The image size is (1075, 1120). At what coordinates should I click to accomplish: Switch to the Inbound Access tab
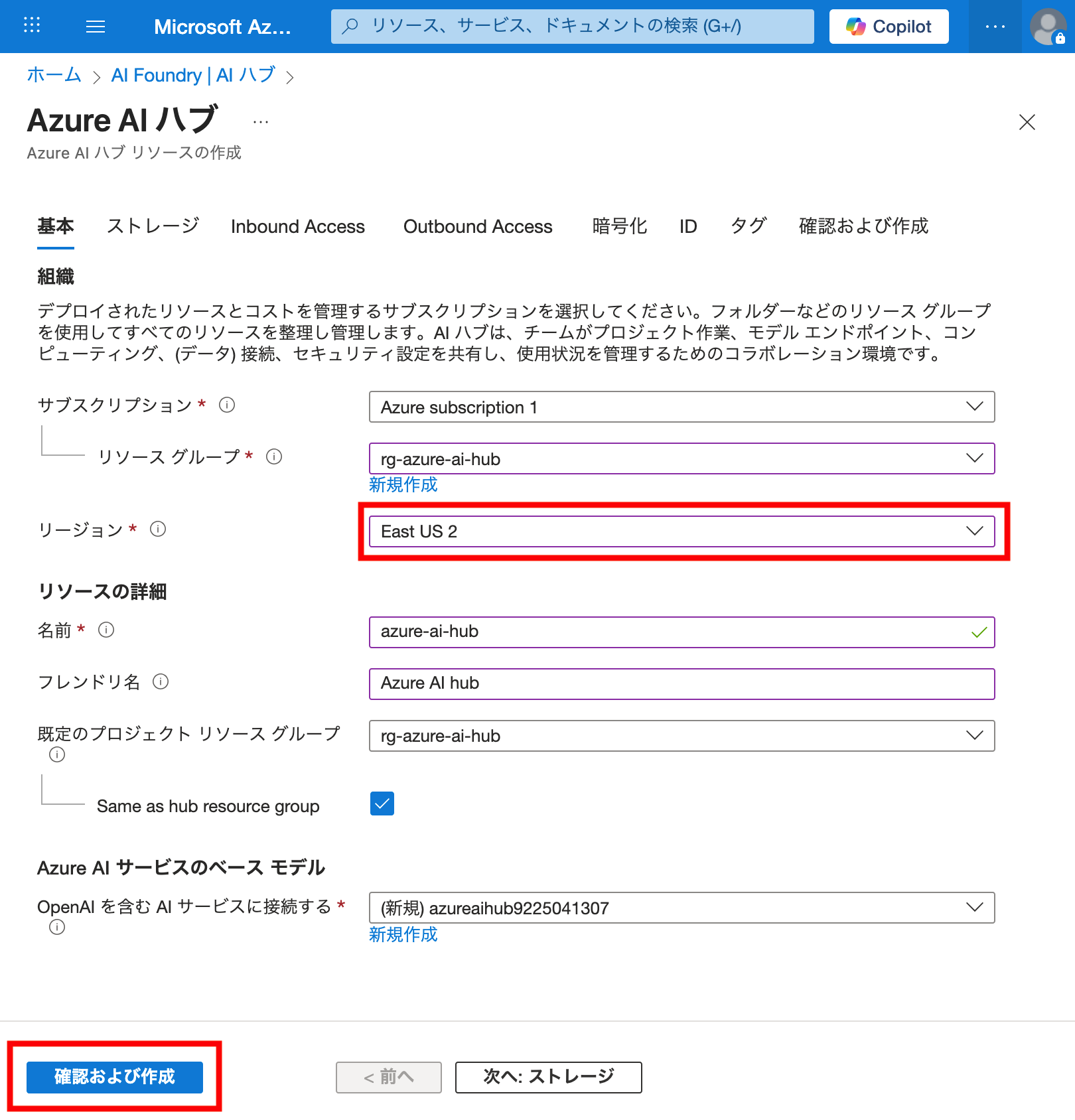point(298,226)
